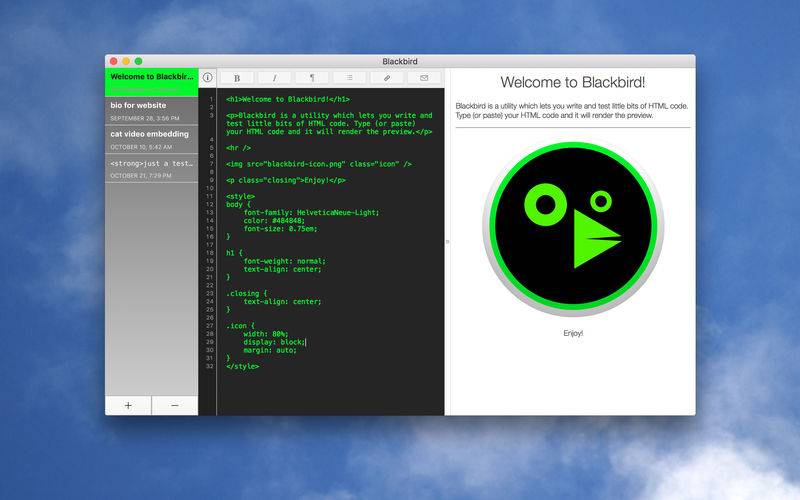Click the '</style>' closing tag line
Screen dimensions: 800x500
(x=242, y=366)
